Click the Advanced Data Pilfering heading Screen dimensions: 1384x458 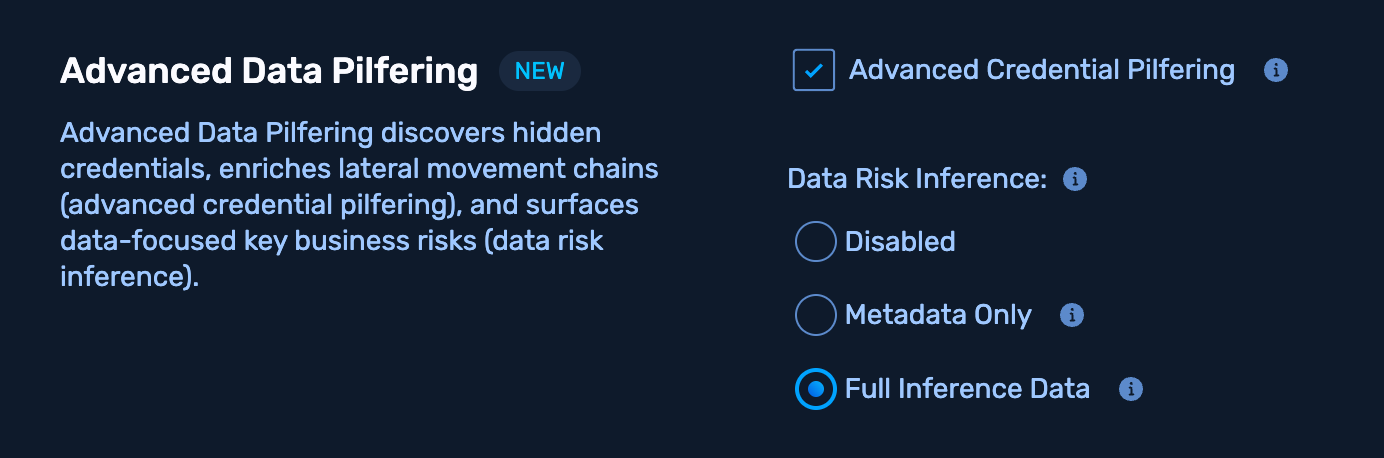coord(269,72)
